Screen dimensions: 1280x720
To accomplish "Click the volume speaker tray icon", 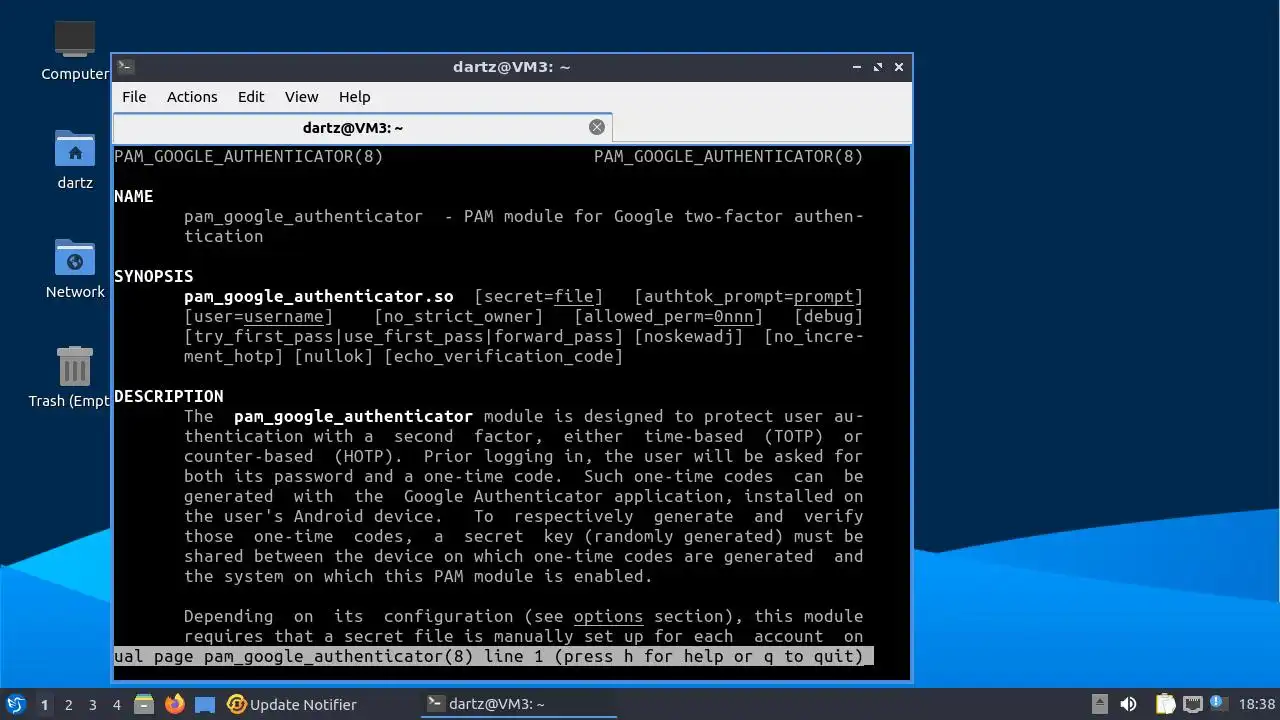I will click(1129, 704).
